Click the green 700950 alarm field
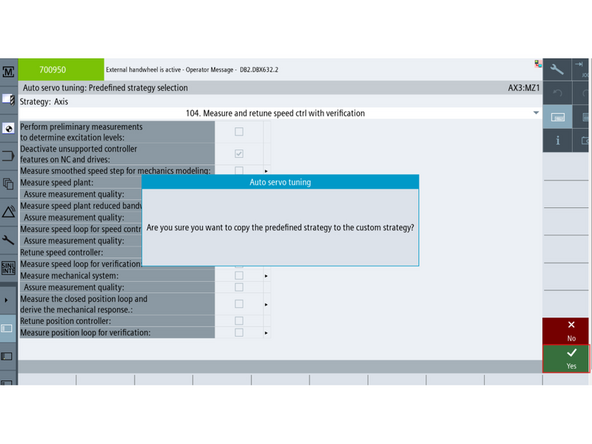This screenshot has width=592, height=444. point(61,69)
